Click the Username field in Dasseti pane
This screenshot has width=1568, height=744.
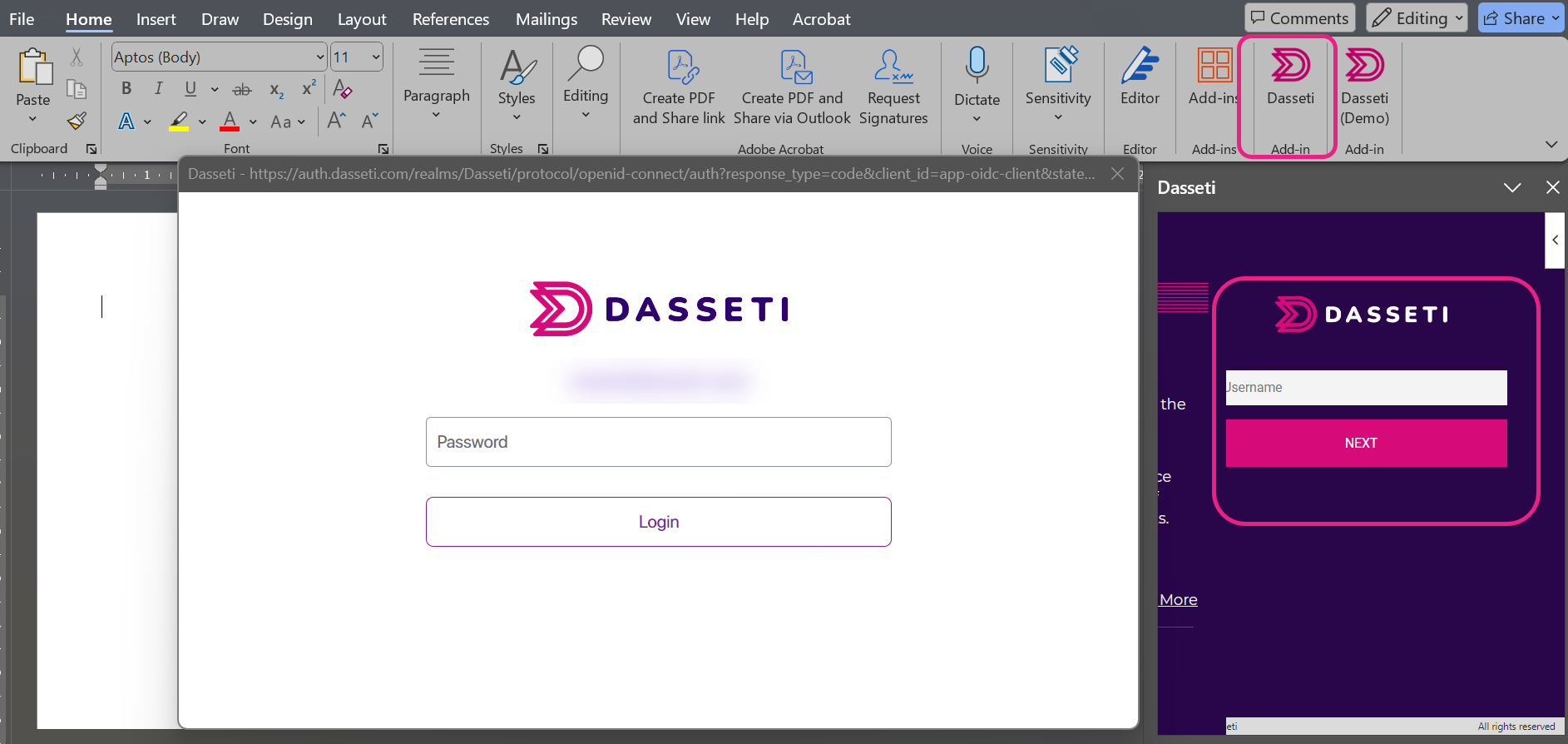[1367, 388]
